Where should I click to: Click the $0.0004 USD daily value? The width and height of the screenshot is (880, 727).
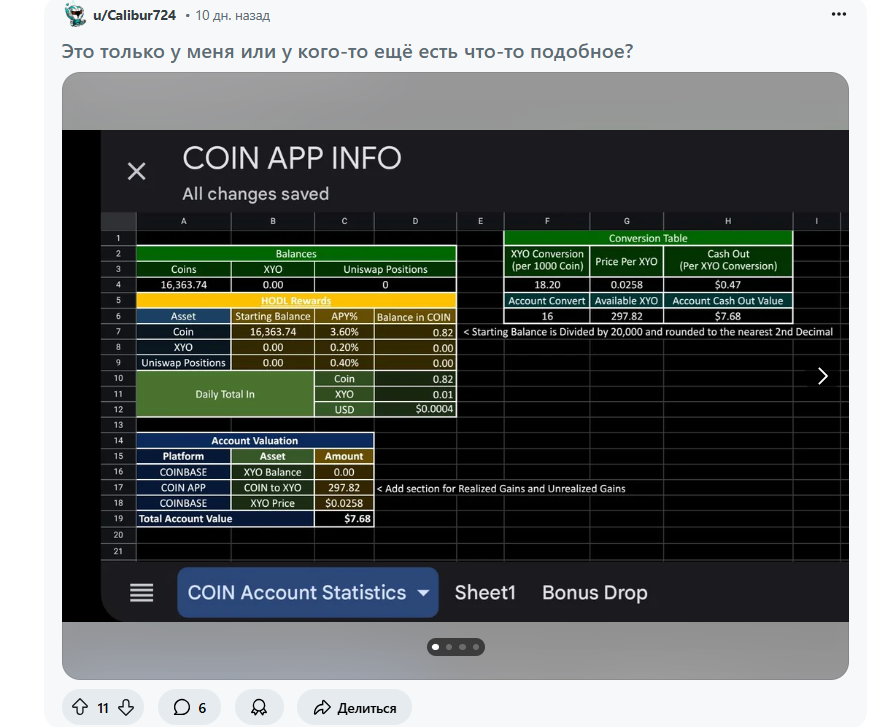(x=415, y=409)
